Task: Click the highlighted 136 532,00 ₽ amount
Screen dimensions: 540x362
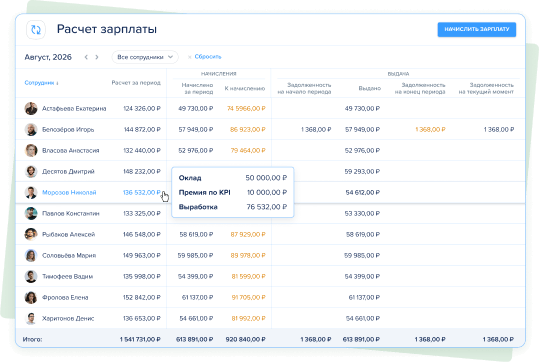Action: pyautogui.click(x=142, y=193)
